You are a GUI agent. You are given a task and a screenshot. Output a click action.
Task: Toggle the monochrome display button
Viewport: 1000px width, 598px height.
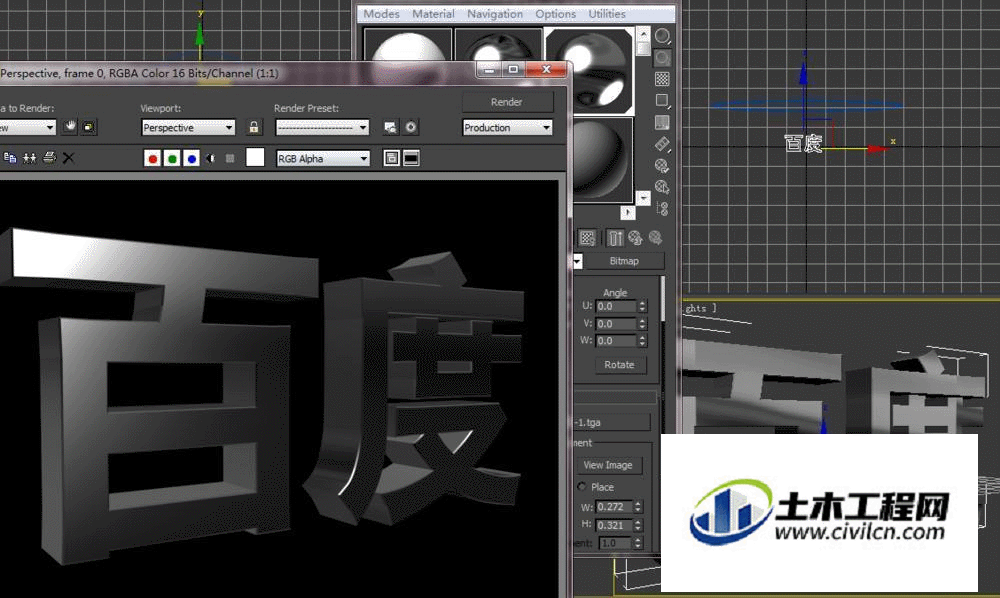(230, 158)
